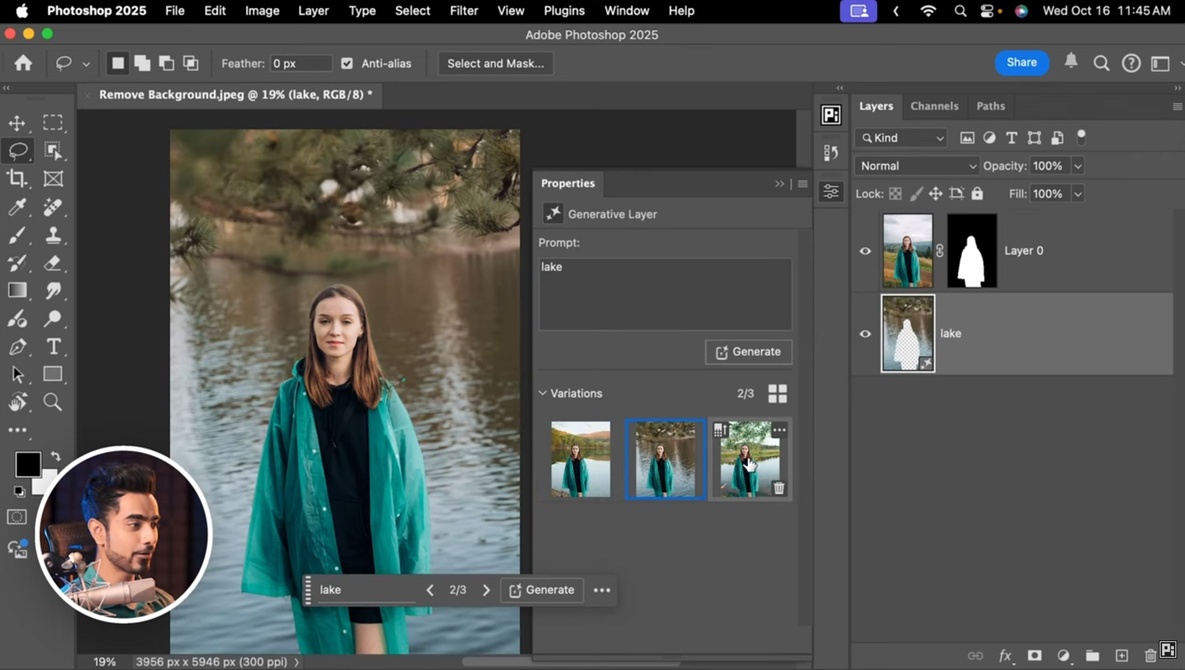The image size is (1185, 670).
Task: Switch to the Channels tab
Action: (934, 106)
